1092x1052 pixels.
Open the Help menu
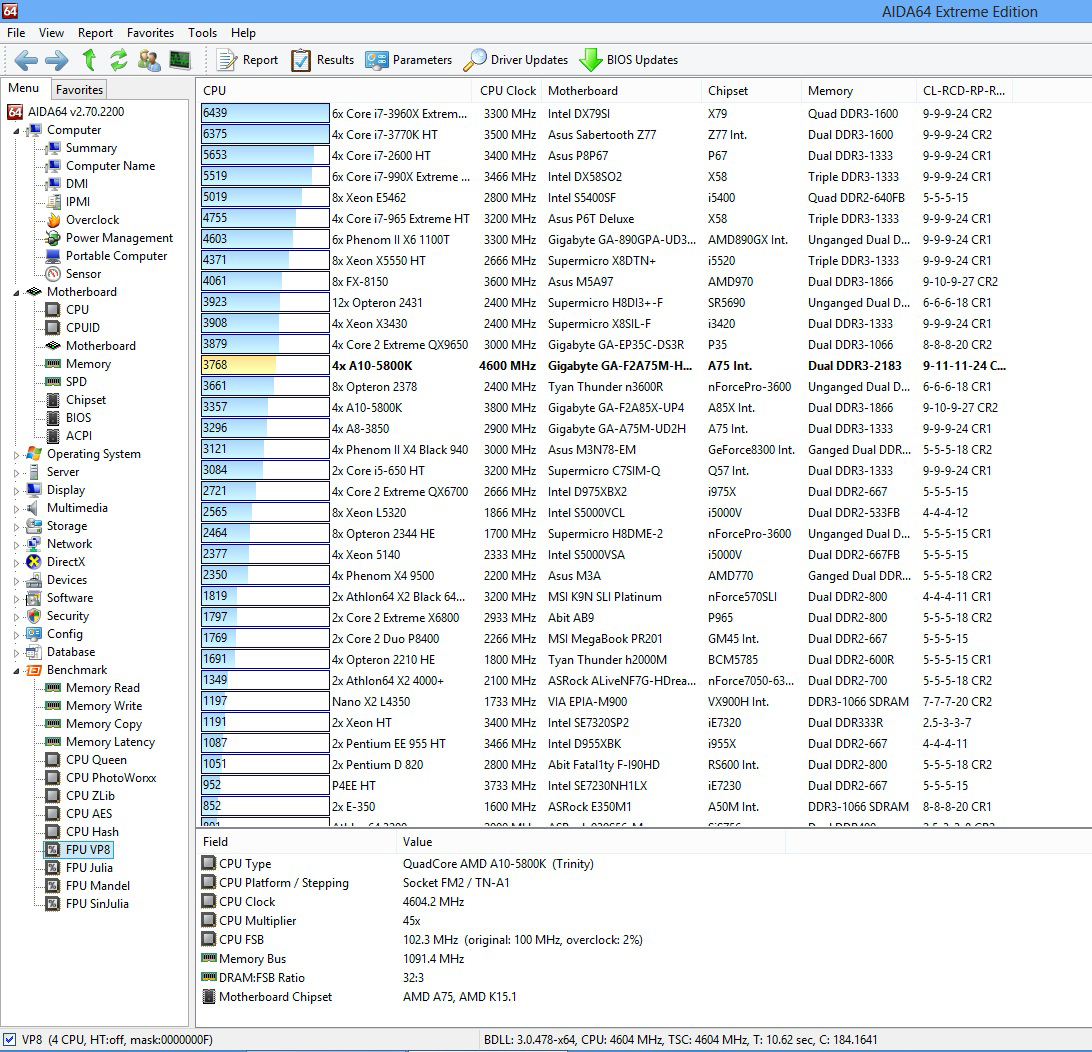[x=244, y=33]
